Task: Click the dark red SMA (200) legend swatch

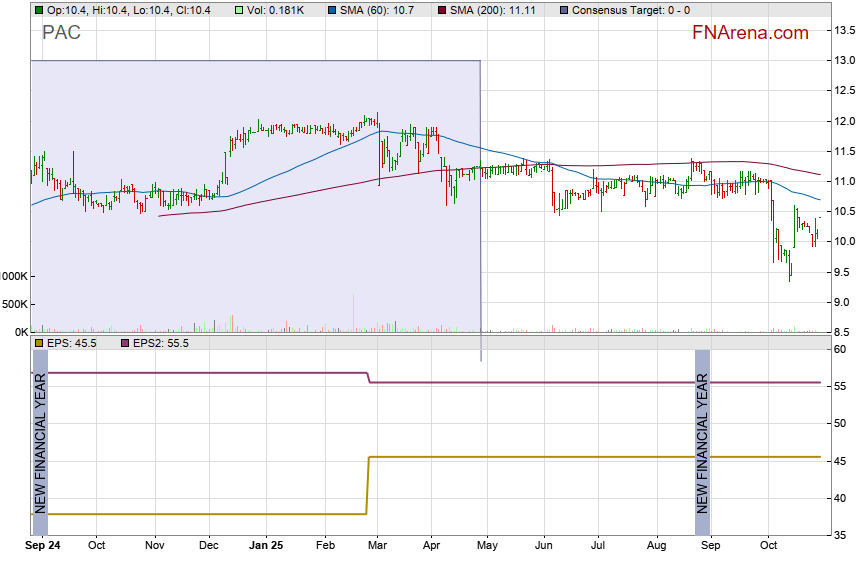Action: coord(443,10)
